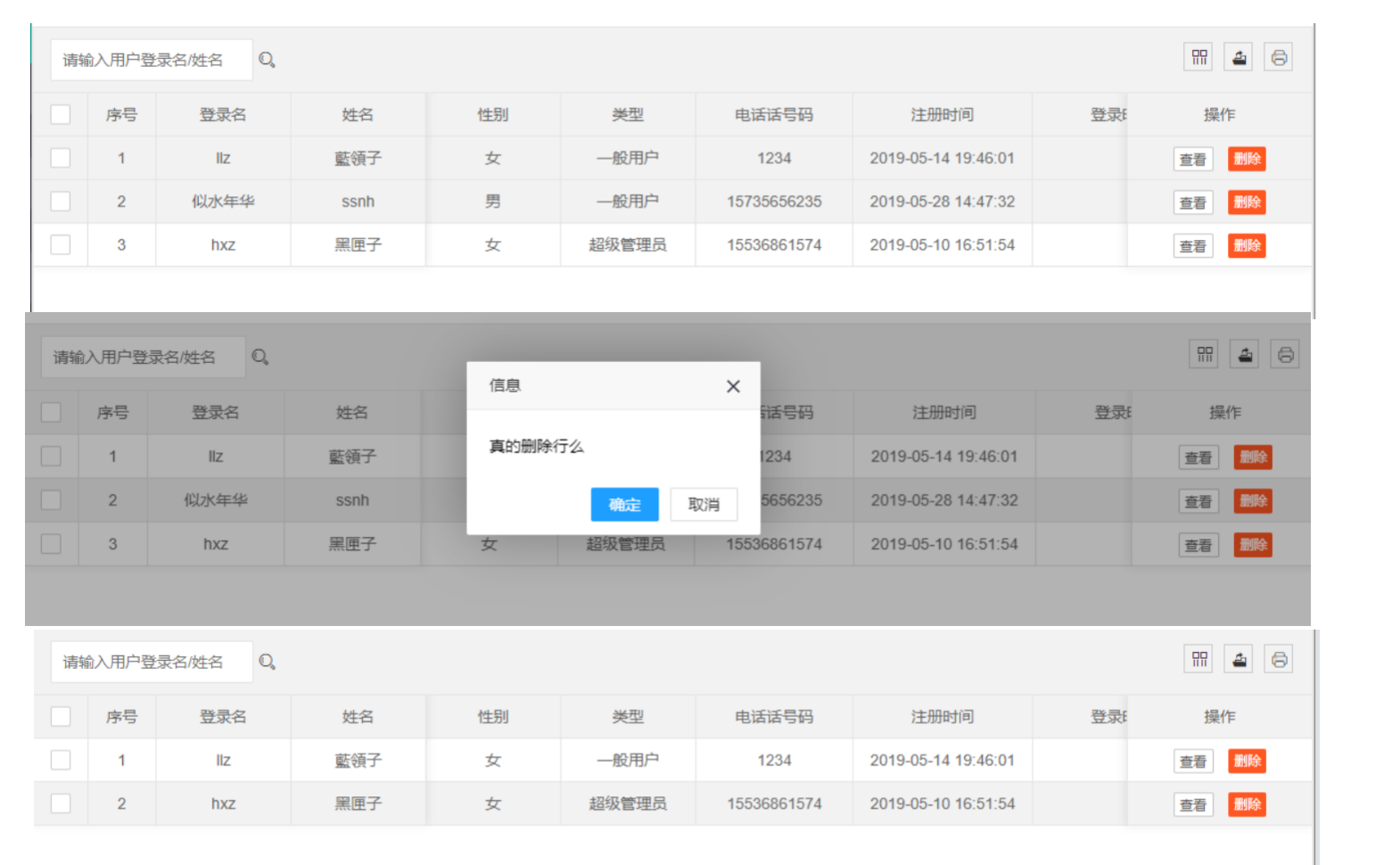Click the 性别 column header in the top table
Viewport: 1400px width, 865px height.
[492, 114]
